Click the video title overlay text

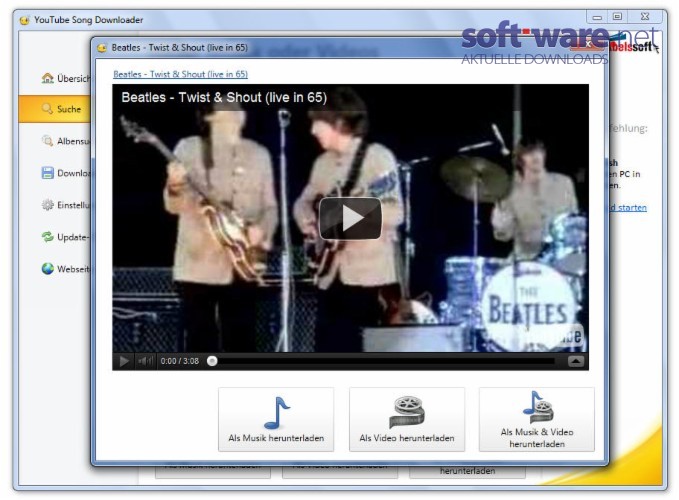click(x=224, y=97)
